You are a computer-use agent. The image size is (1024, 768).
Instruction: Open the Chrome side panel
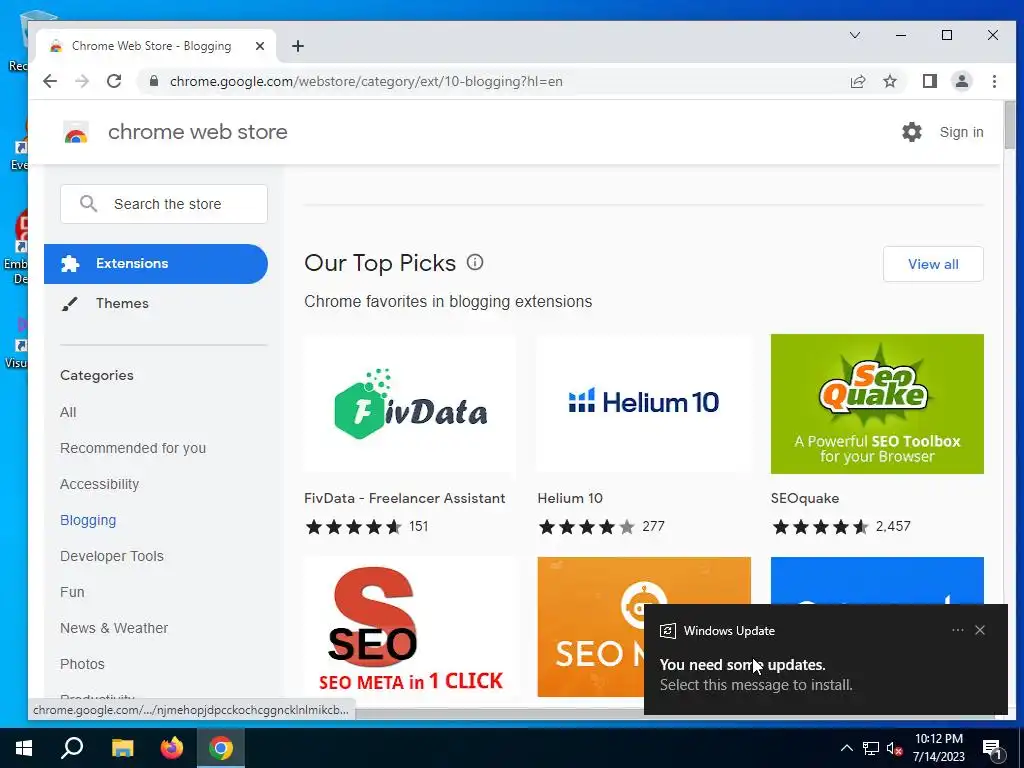[x=929, y=81]
